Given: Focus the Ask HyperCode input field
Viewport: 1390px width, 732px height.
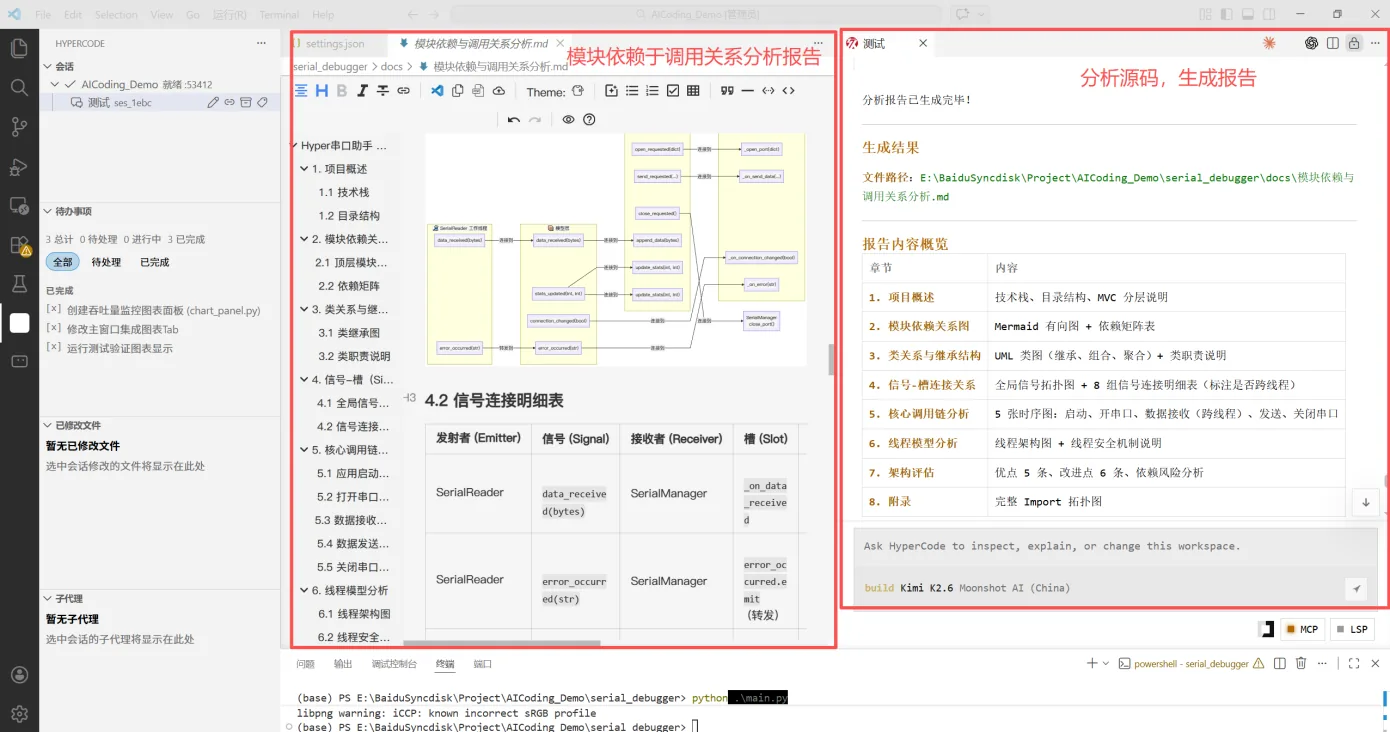Looking at the screenshot, I should pos(1114,546).
